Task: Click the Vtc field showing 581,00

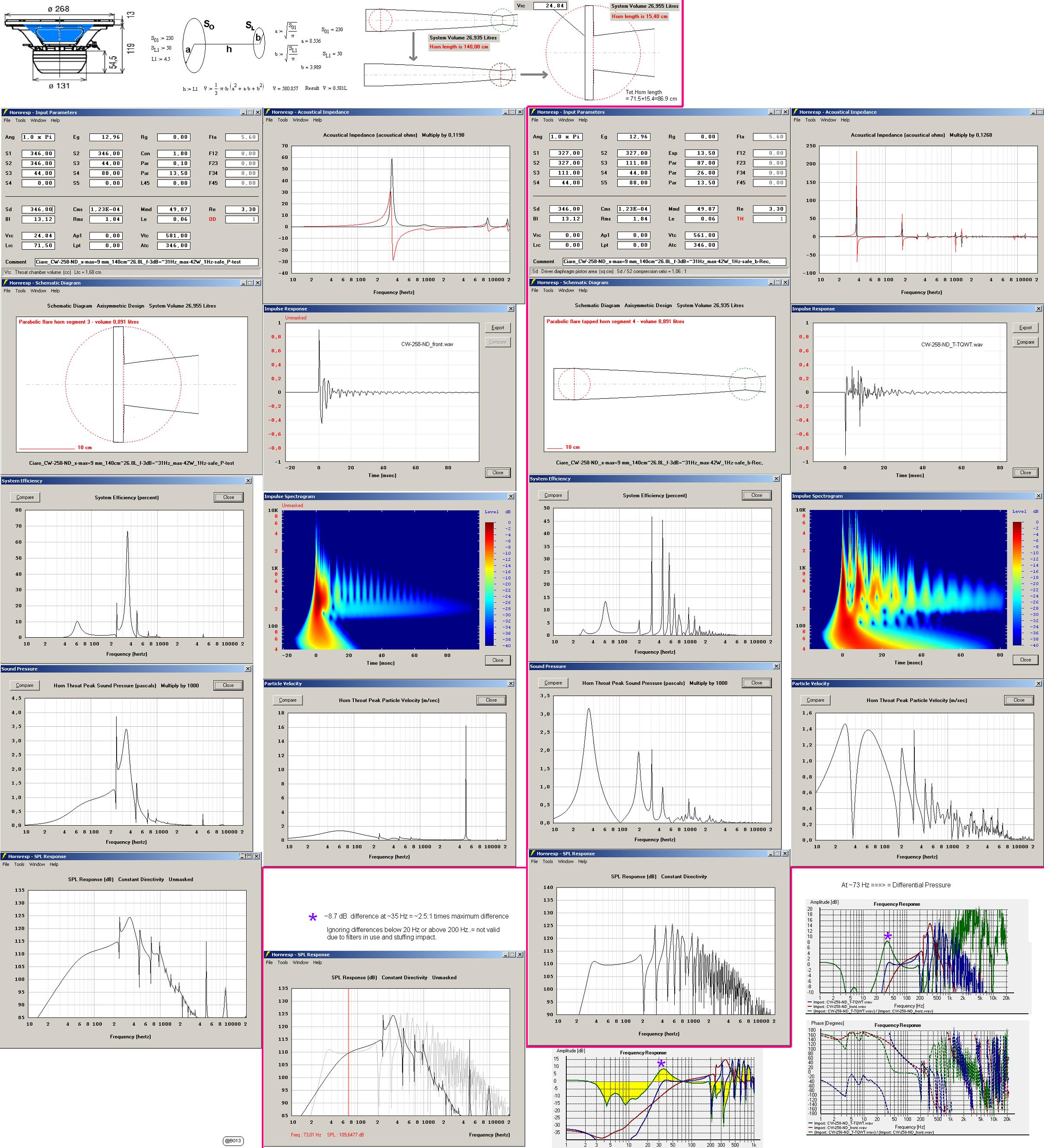Action: [x=174, y=235]
